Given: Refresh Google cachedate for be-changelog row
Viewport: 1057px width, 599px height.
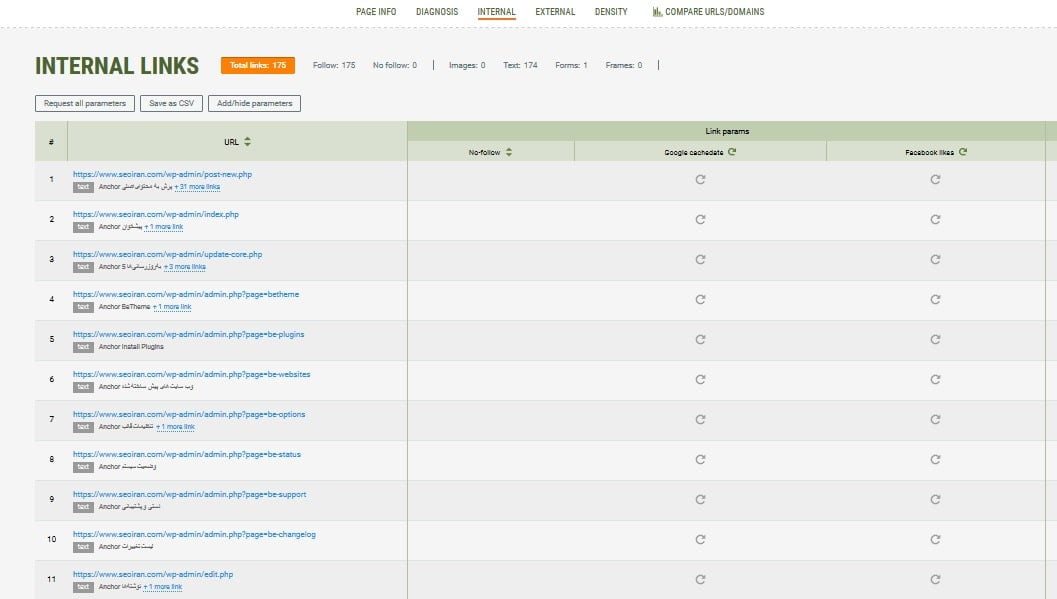Looking at the screenshot, I should 700,539.
